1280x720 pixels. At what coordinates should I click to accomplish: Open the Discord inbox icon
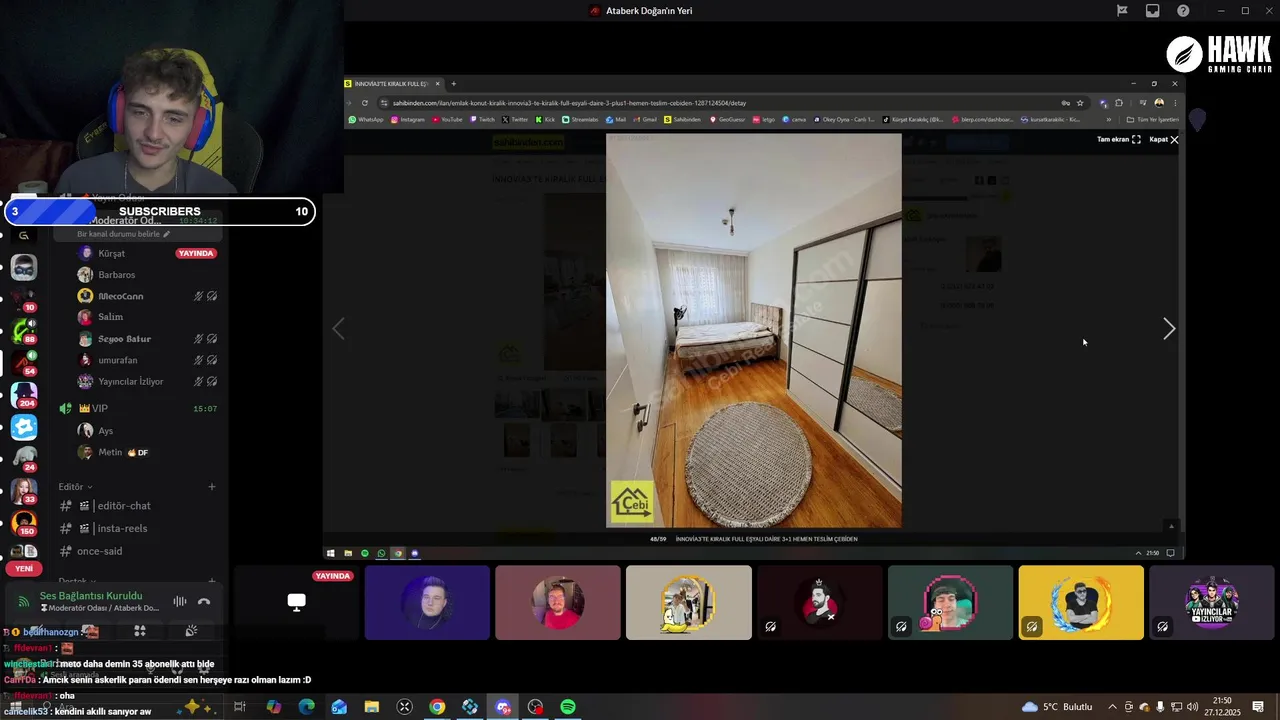tap(1153, 11)
